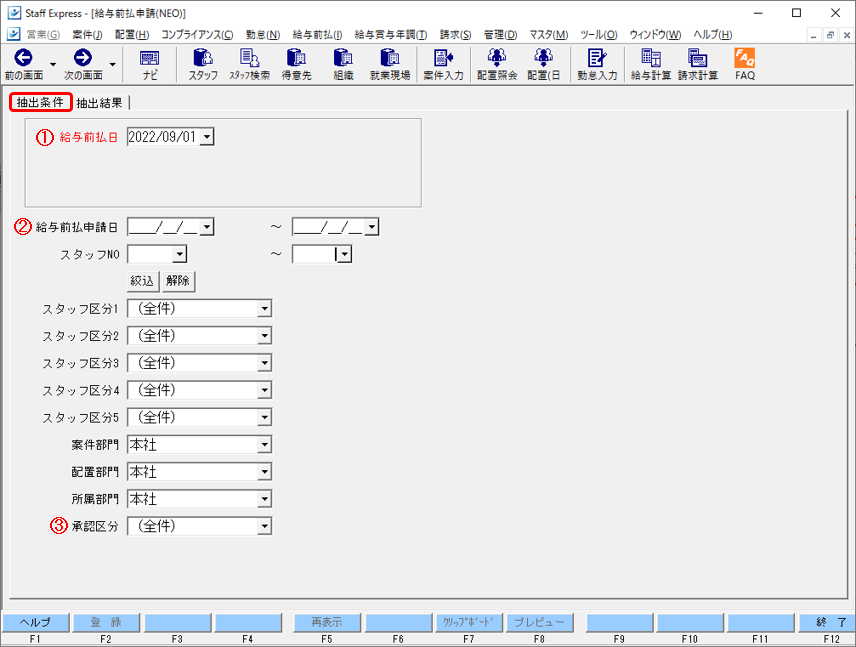The height and width of the screenshot is (647, 856).
Task: Click the 再表示 F5 function button
Action: tap(326, 622)
